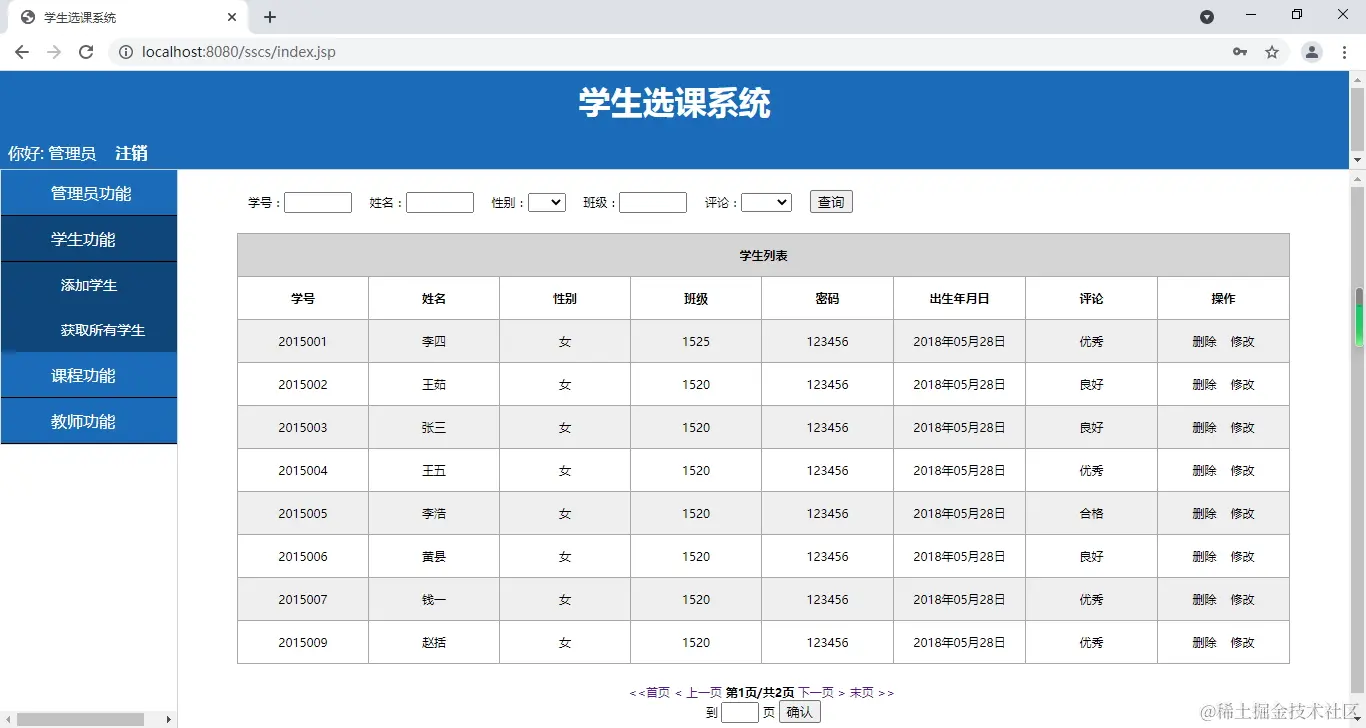Viewport: 1366px width, 728px height.
Task: Click the page number input before 确认
Action: pos(740,711)
